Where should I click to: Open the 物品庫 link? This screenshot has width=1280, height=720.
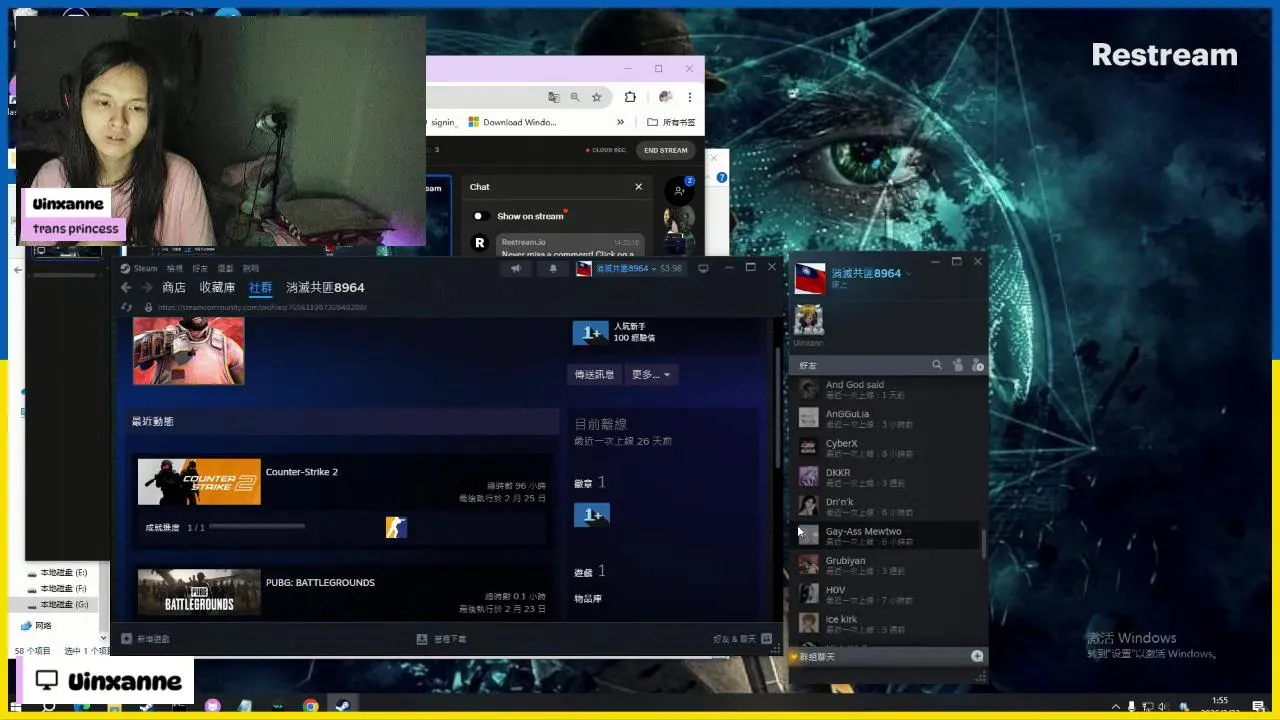pos(587,598)
